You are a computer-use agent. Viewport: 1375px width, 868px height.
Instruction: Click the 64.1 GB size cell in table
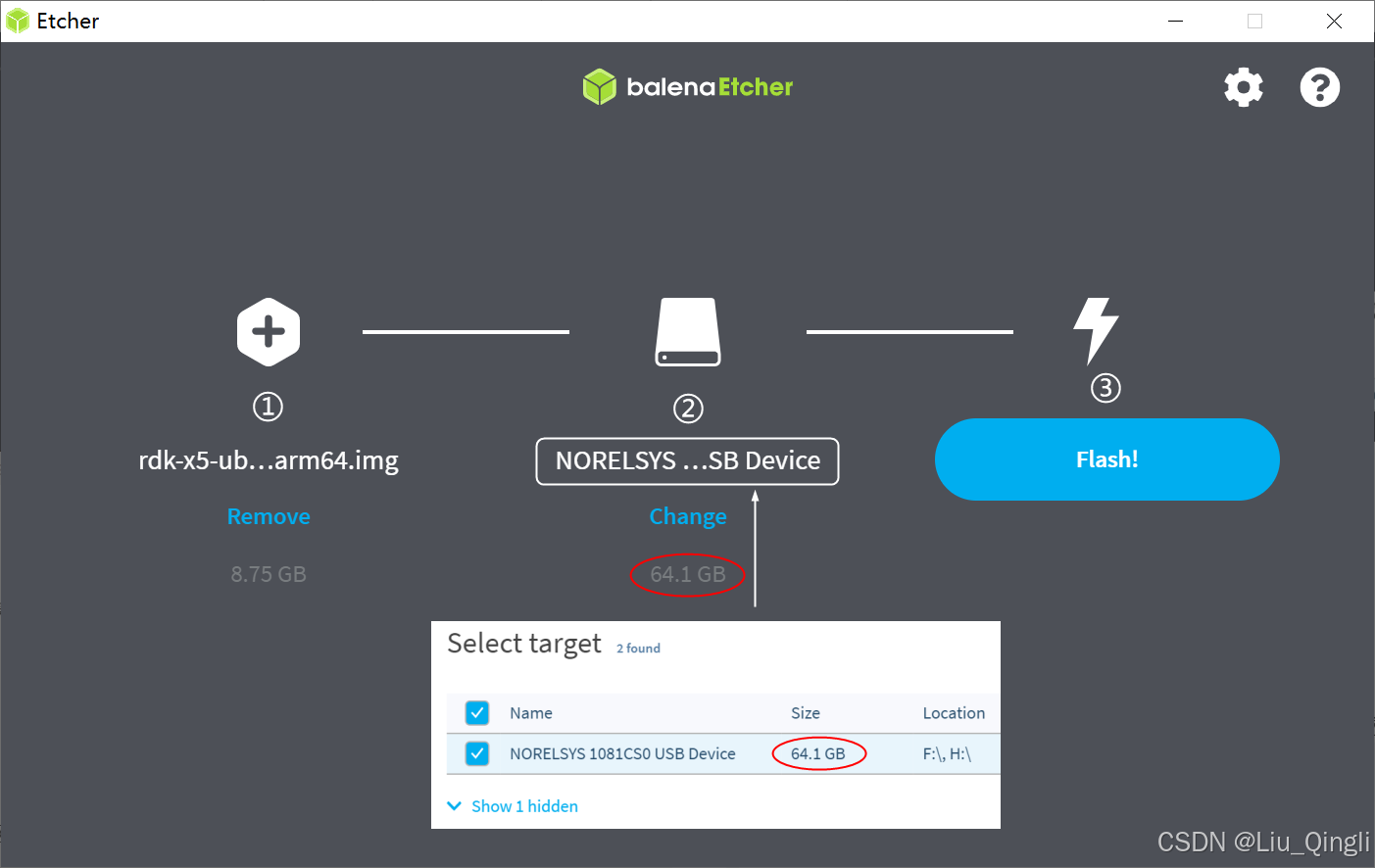click(818, 753)
